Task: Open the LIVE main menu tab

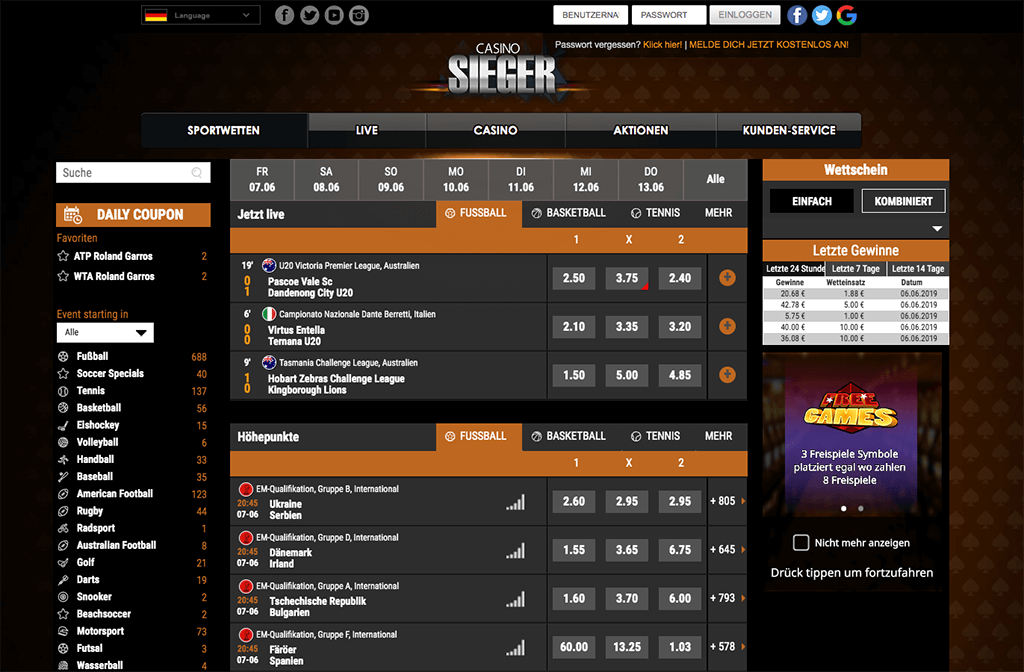Action: [x=367, y=131]
